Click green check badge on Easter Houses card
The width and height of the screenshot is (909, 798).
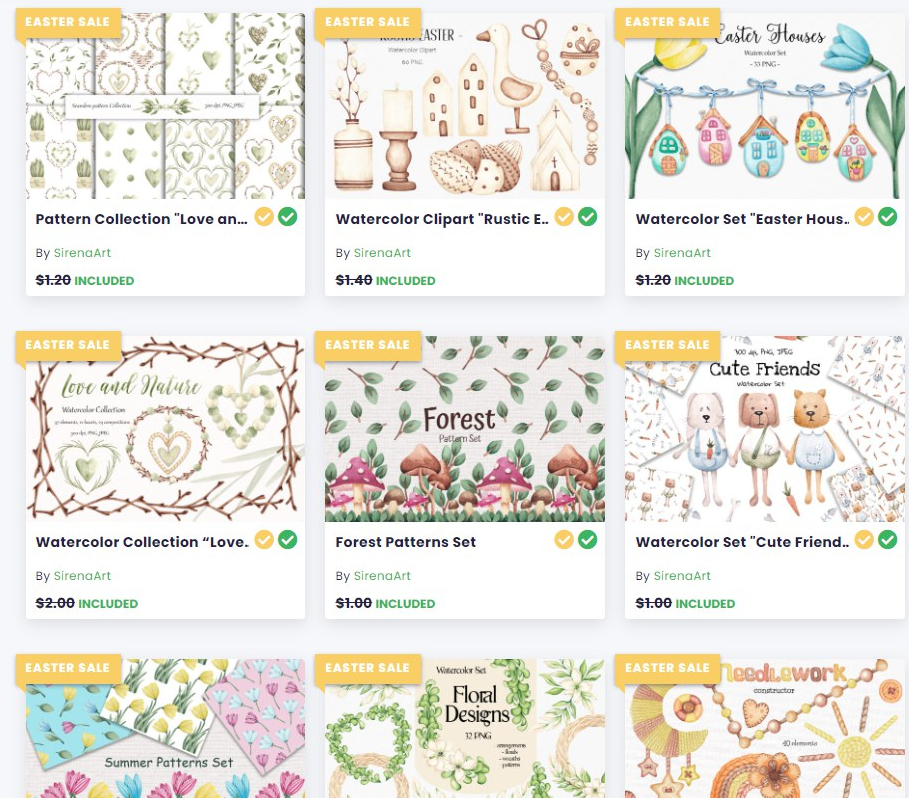click(x=887, y=217)
